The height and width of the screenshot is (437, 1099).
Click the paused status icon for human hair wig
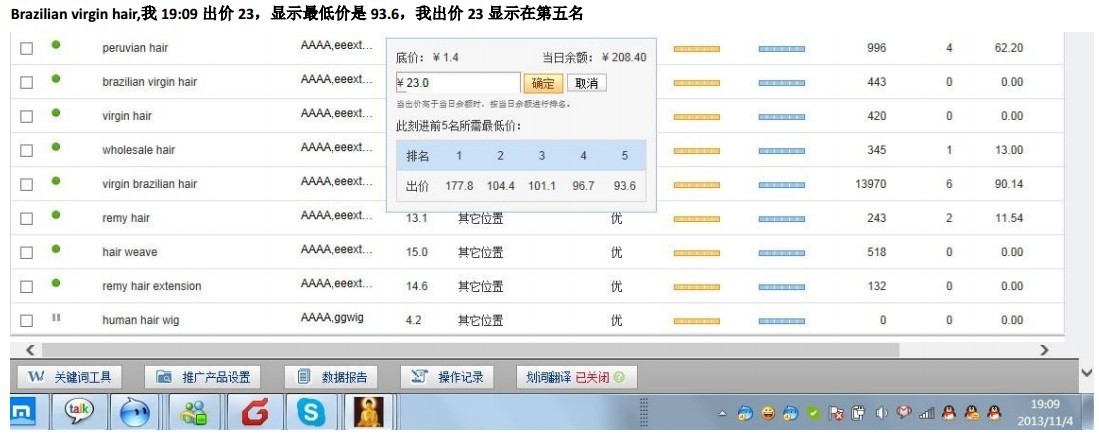[56, 317]
